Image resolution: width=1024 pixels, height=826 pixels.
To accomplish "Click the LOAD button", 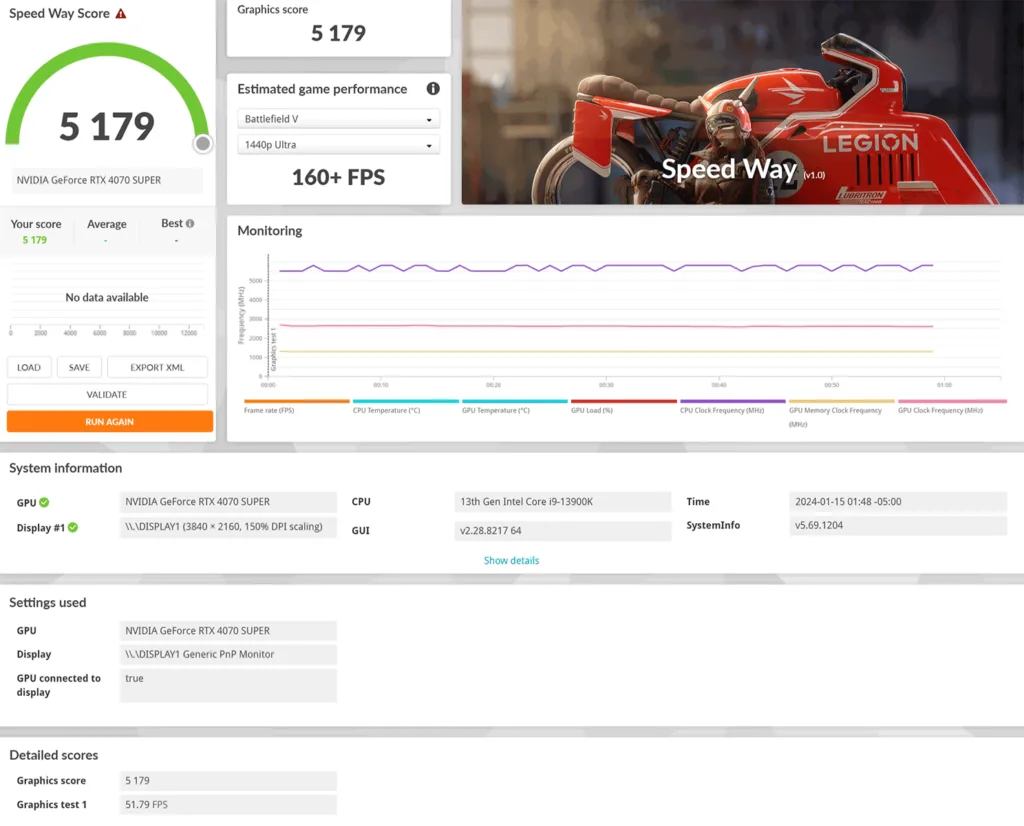I will pos(29,368).
